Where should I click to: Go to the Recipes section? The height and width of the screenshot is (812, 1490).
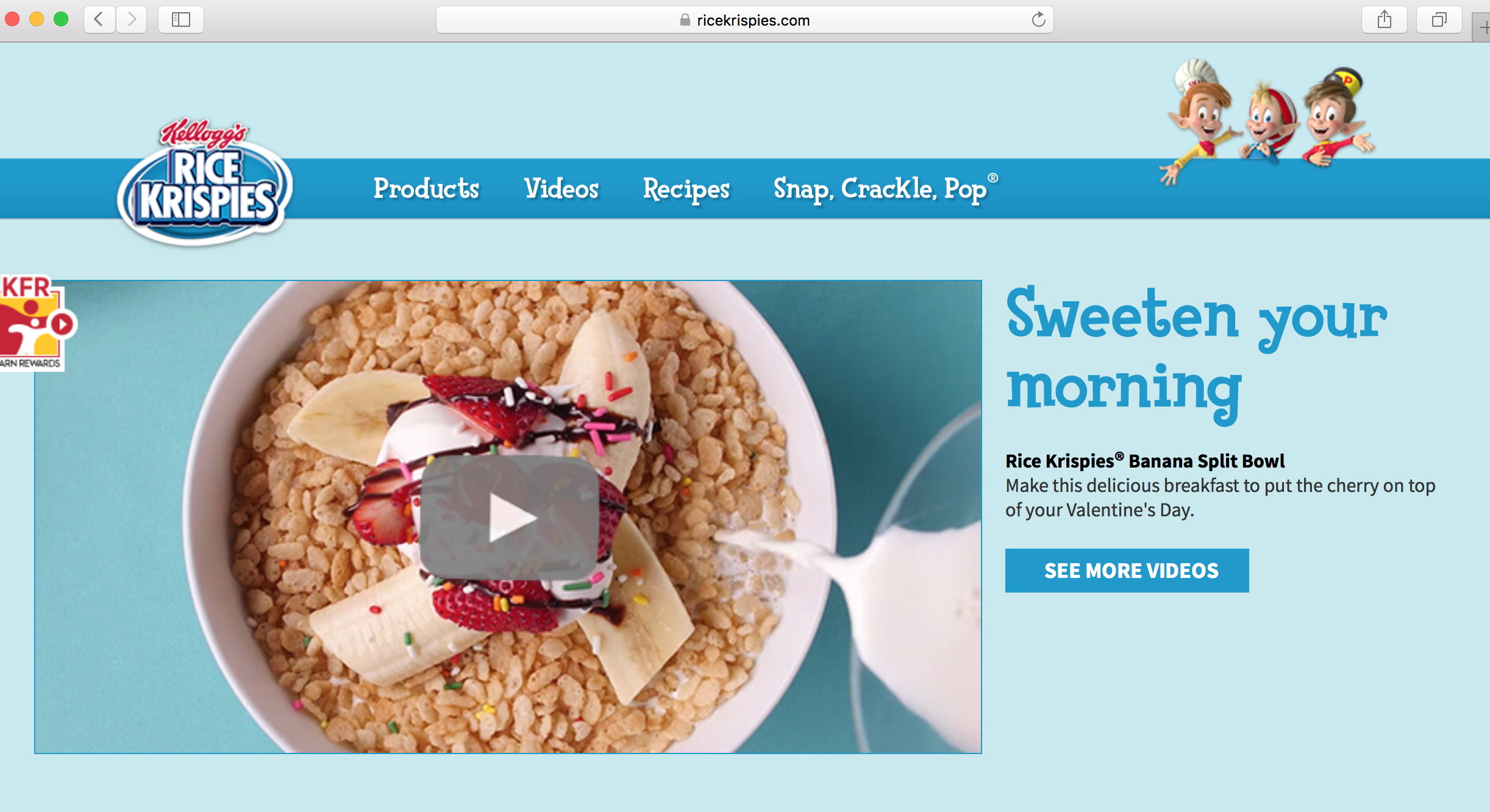686,190
